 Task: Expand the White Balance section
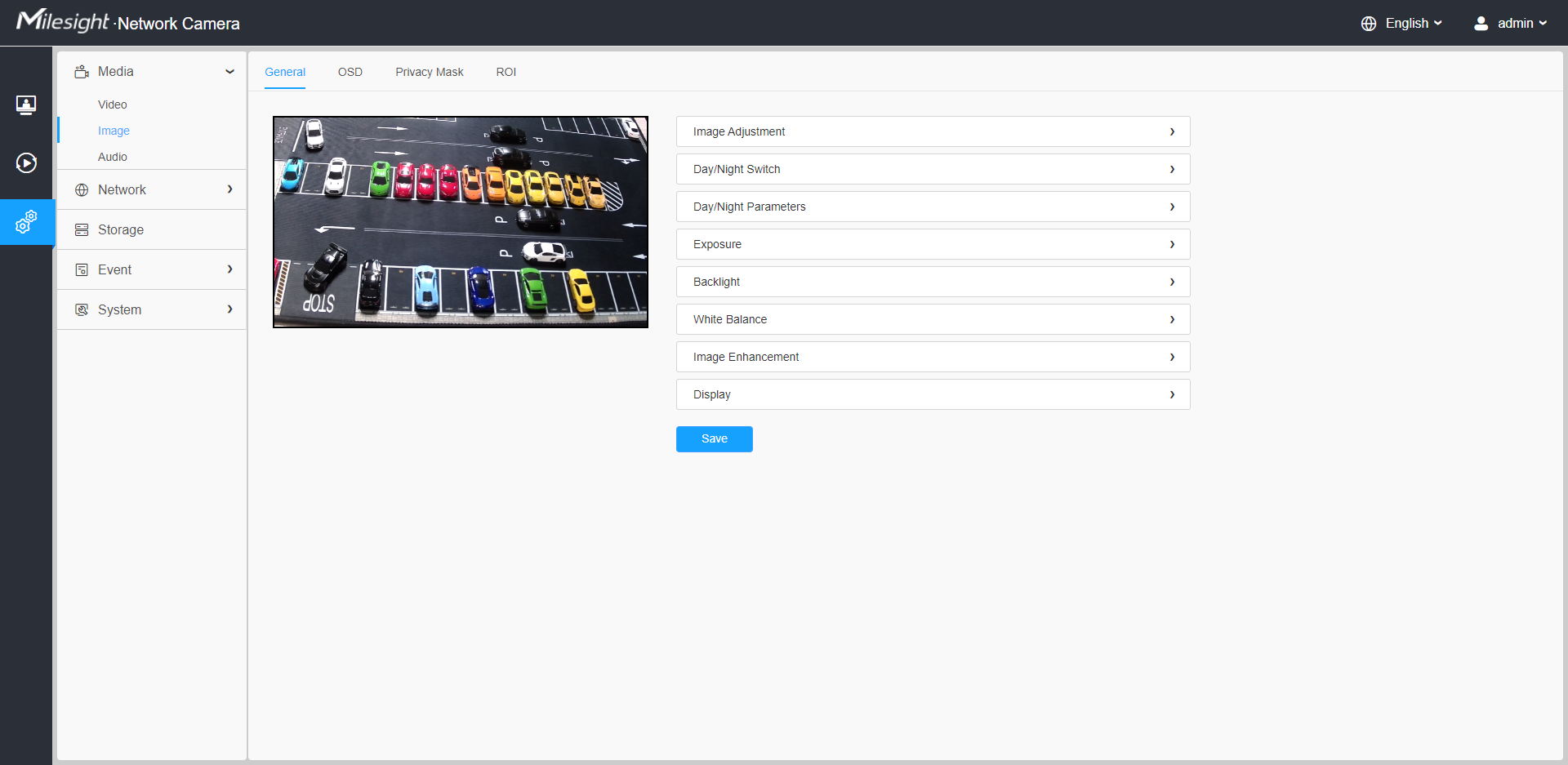tap(933, 319)
